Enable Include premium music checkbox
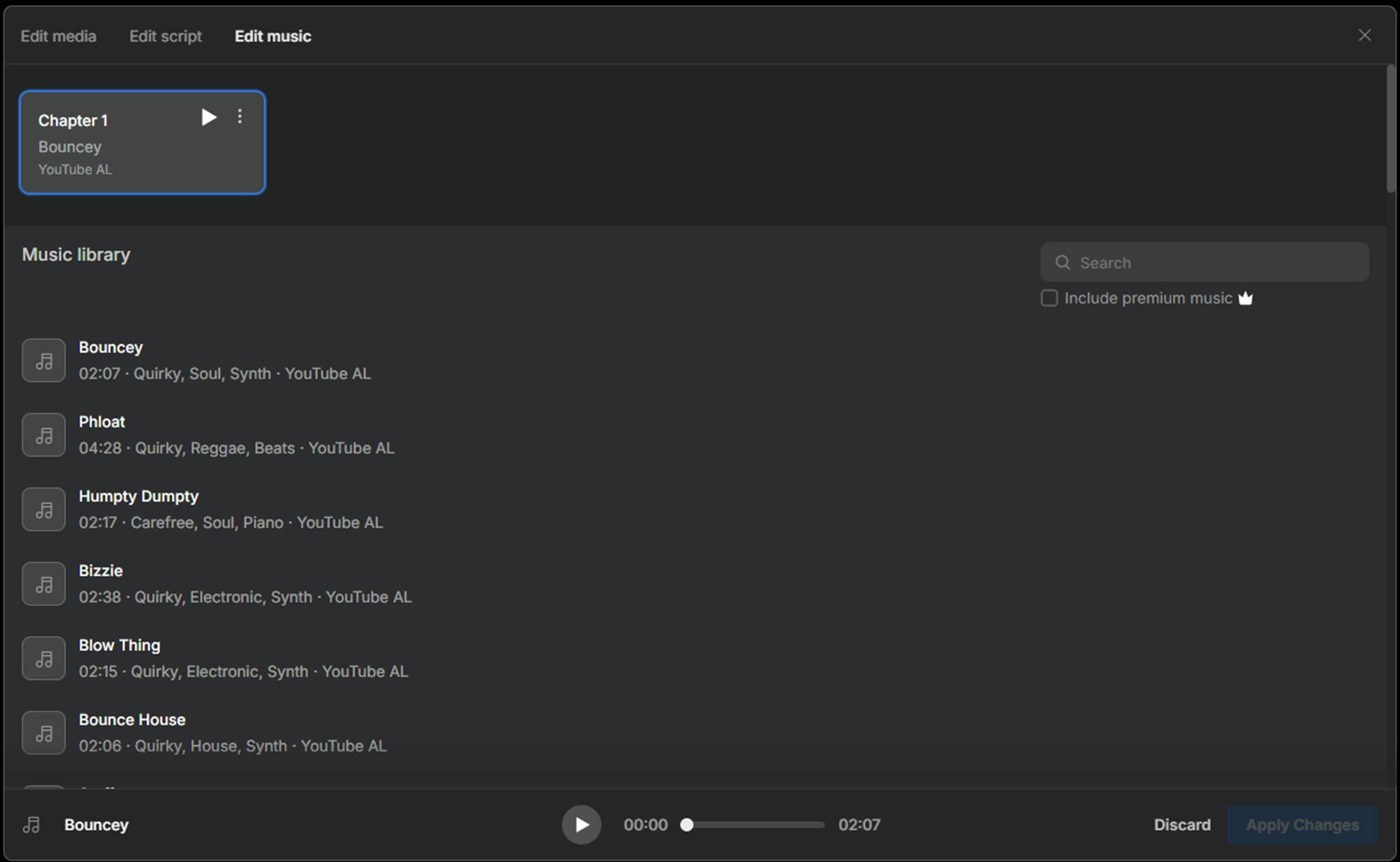 1049,298
